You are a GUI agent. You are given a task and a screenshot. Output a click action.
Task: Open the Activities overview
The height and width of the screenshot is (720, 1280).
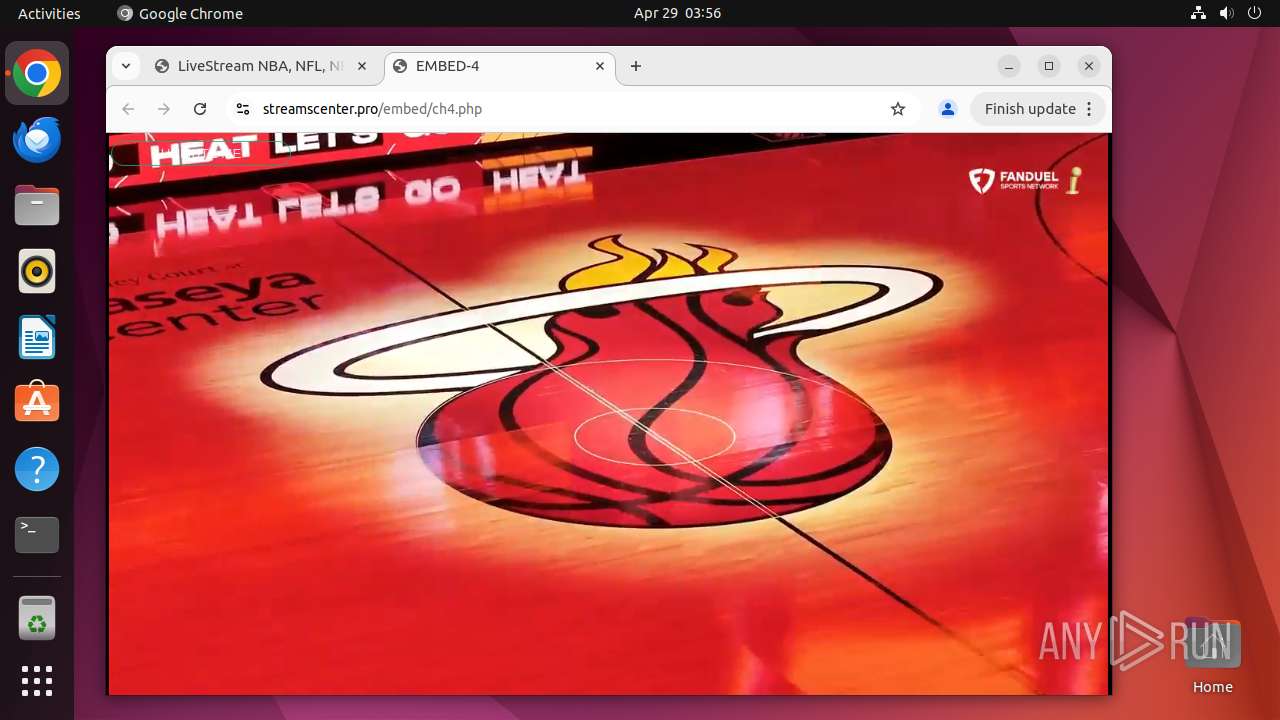pyautogui.click(x=49, y=13)
